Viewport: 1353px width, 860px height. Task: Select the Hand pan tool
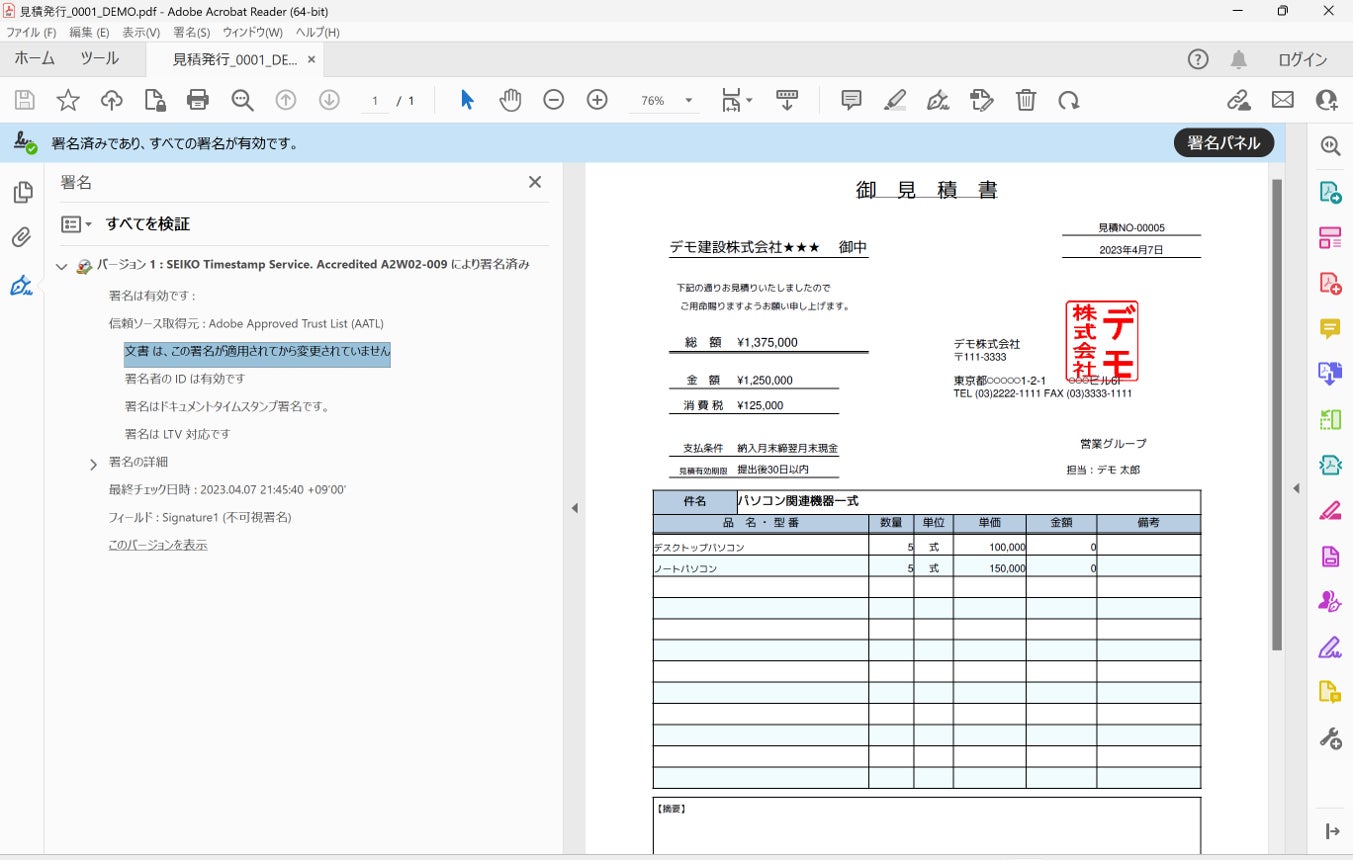point(510,100)
